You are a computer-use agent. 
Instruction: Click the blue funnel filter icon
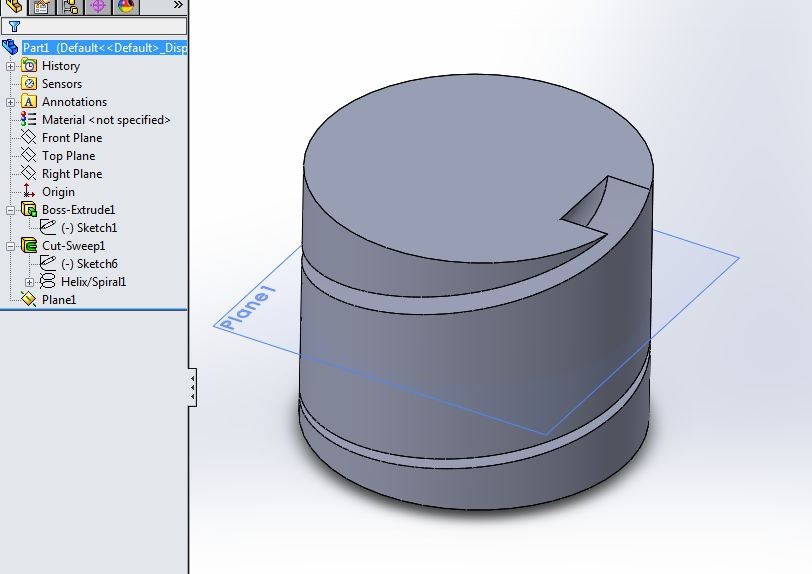coord(14,26)
